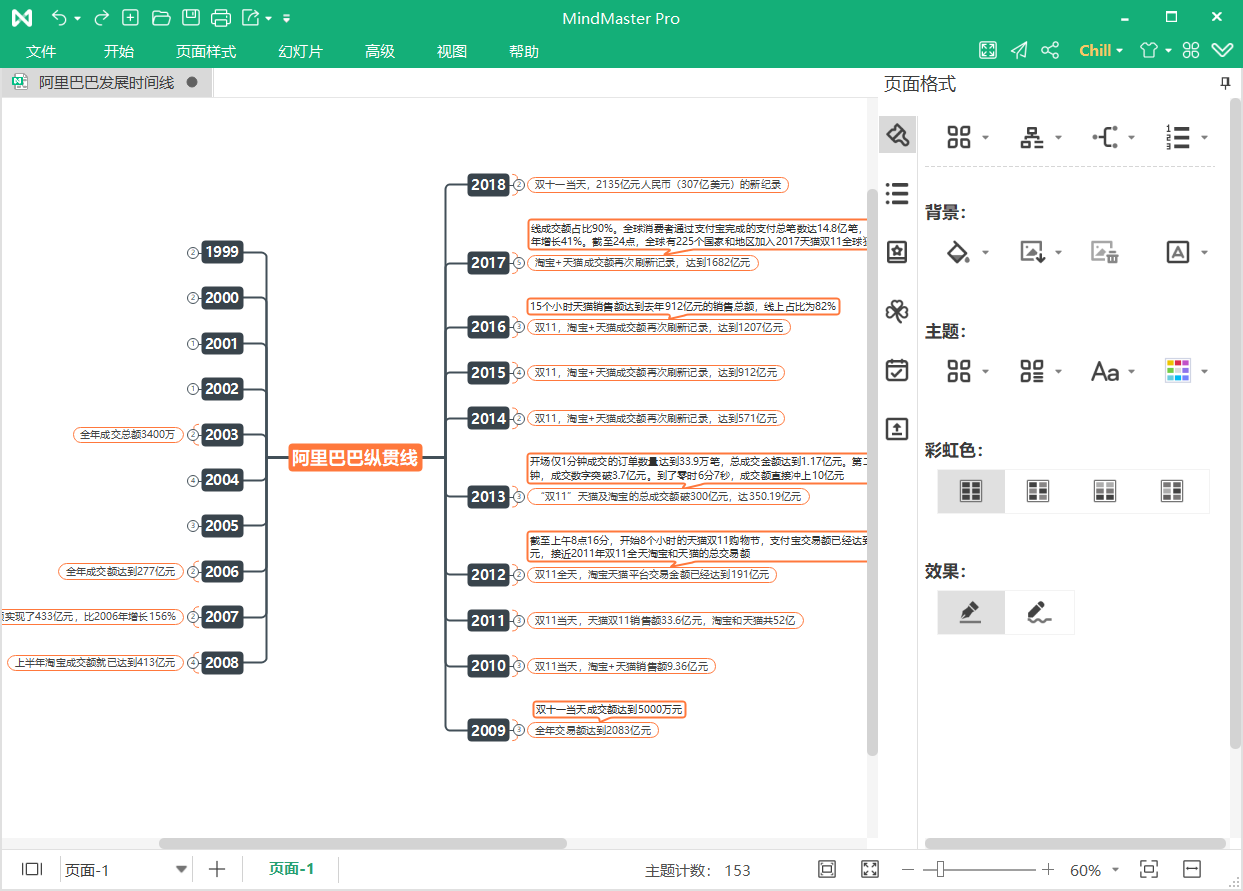1243x891 pixels.
Task: Open file using the folder icon
Action: pos(160,18)
